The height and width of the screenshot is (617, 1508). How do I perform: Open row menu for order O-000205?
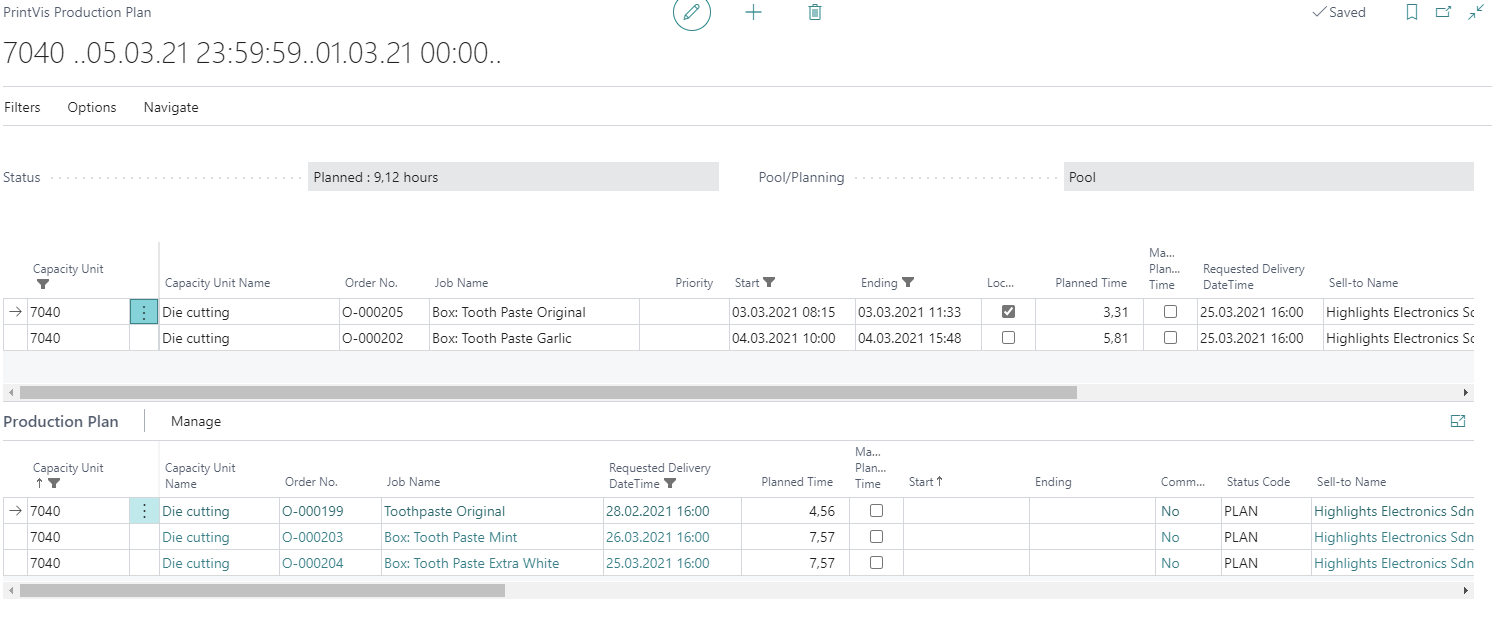point(144,312)
